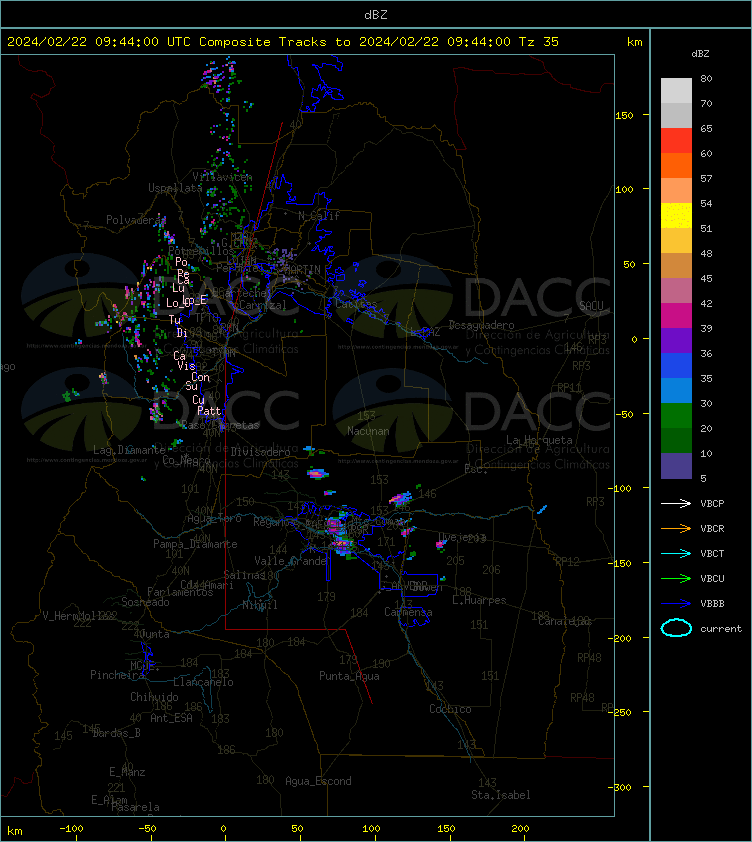Screen dimensions: 752x842
Task: Click the 'Uspallata' map label
Action: point(175,188)
